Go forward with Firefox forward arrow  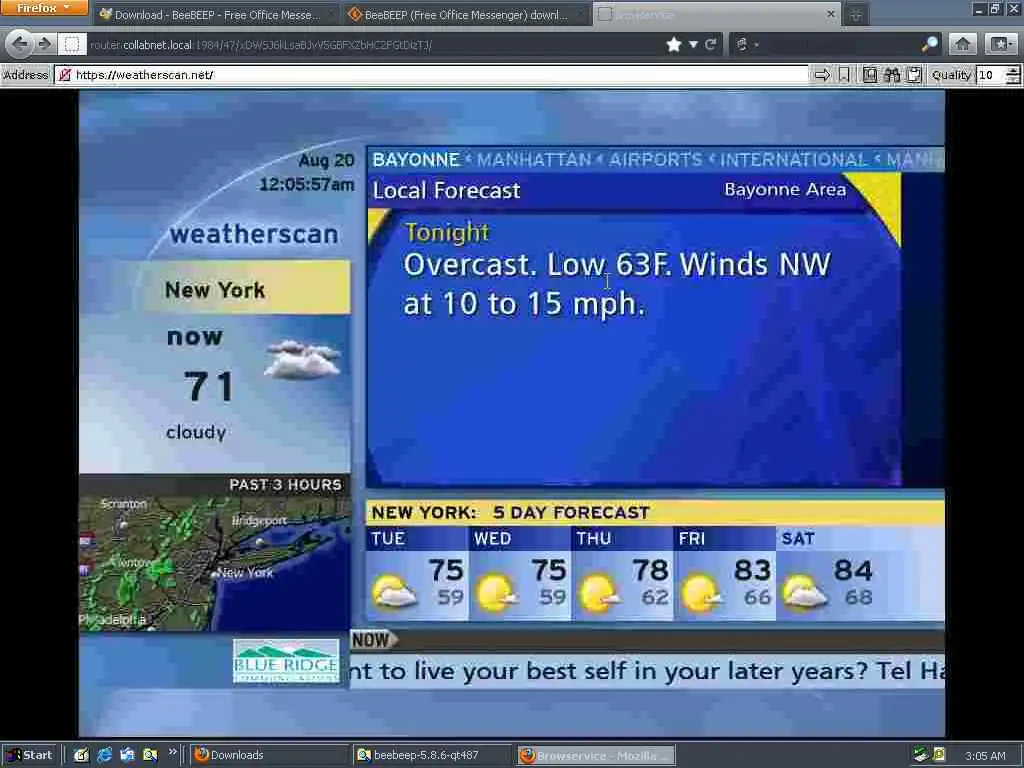tap(44, 44)
